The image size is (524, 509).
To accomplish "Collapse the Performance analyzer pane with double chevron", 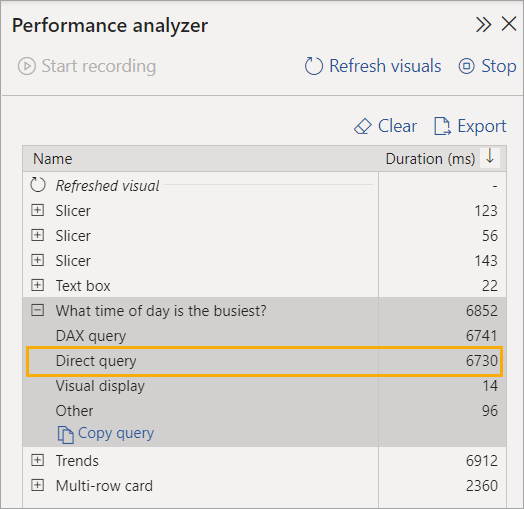I will [x=484, y=25].
